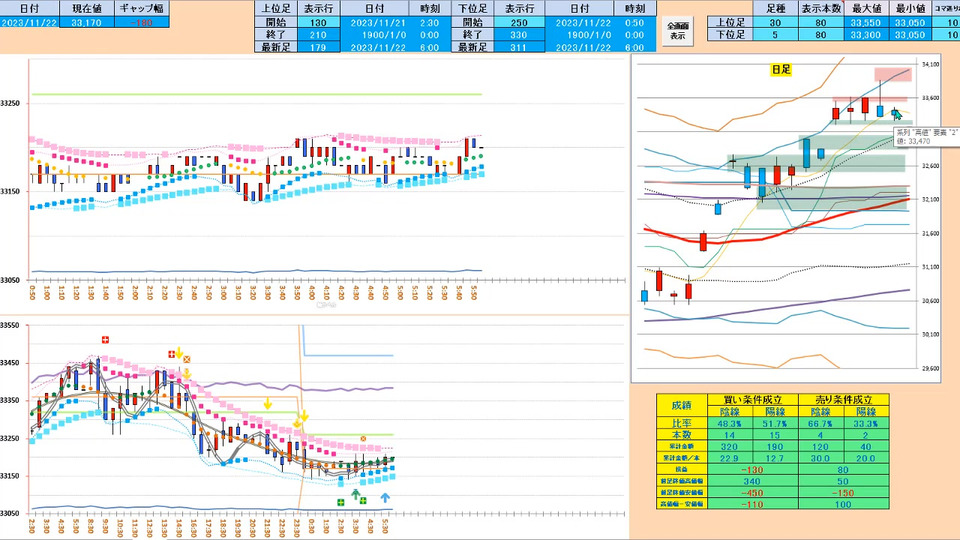Select the 現在値 cell showing 33,170
Screen dimensions: 960x540
click(86, 23)
